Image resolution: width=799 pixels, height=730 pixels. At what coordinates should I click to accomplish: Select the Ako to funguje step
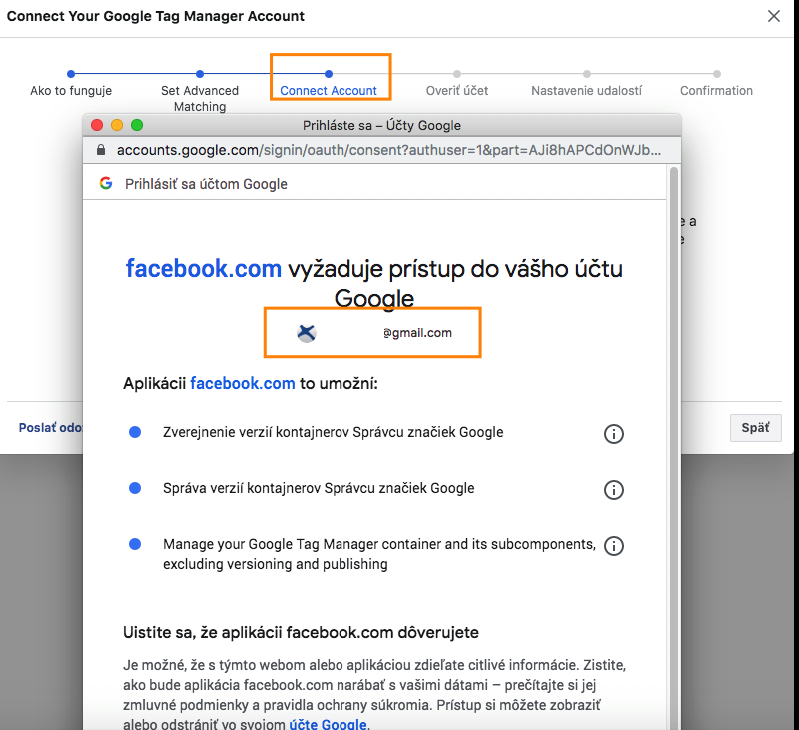(x=71, y=90)
